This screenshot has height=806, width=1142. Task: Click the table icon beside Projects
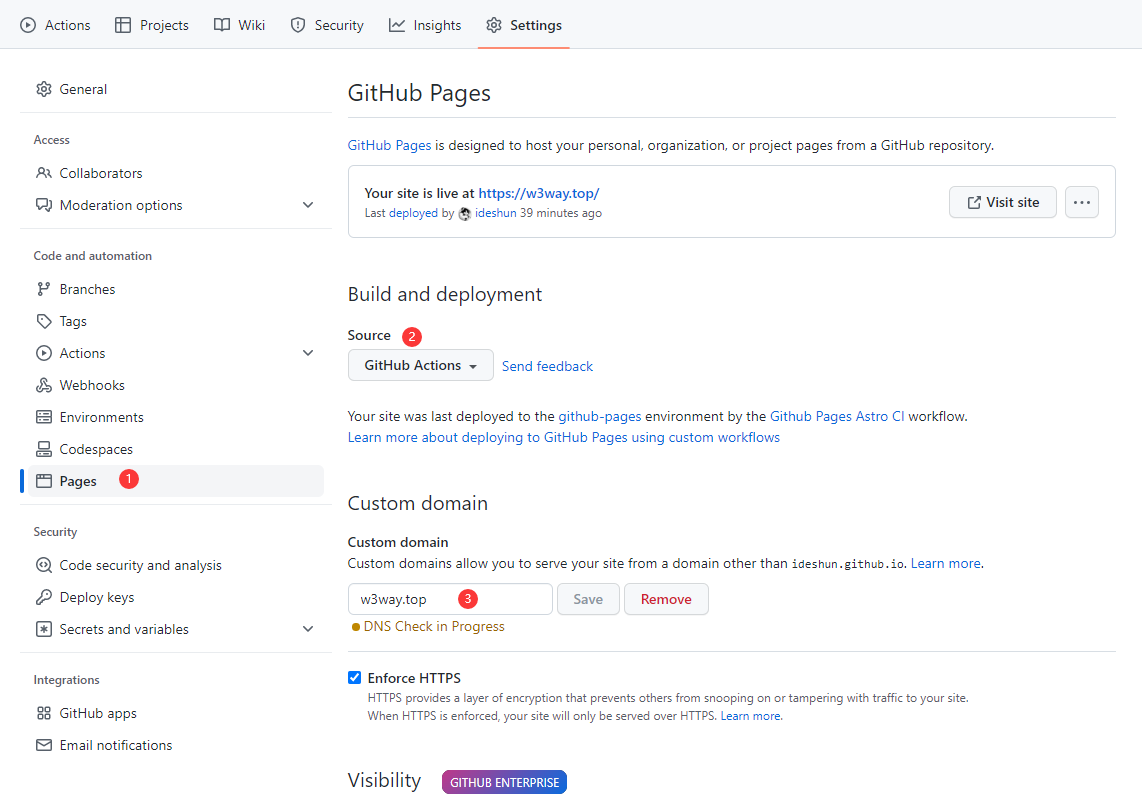[x=123, y=25]
